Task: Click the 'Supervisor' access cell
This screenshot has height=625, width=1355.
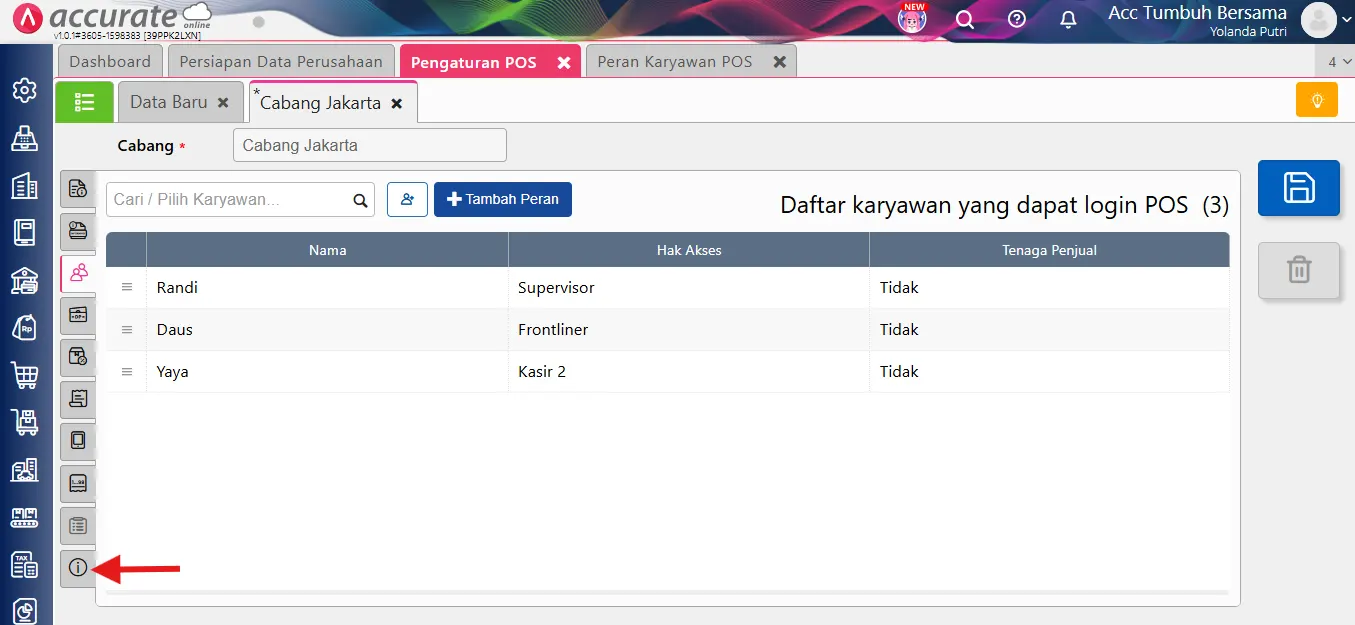Action: click(x=689, y=287)
